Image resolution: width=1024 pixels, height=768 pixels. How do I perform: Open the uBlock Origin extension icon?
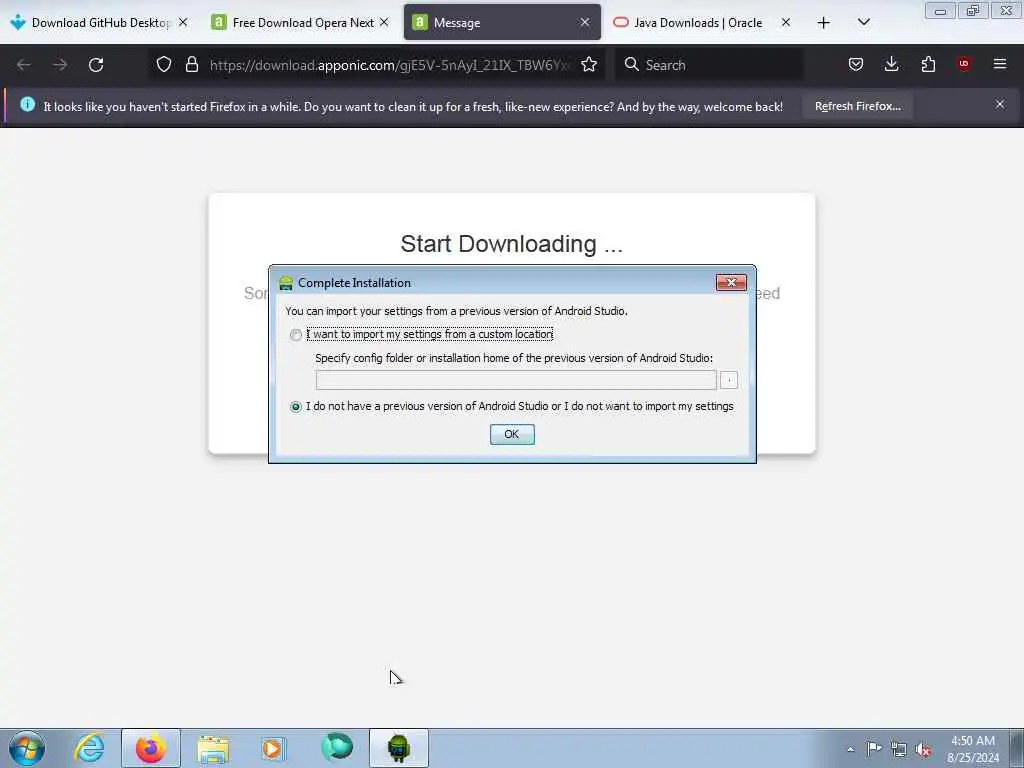pyautogui.click(x=964, y=64)
